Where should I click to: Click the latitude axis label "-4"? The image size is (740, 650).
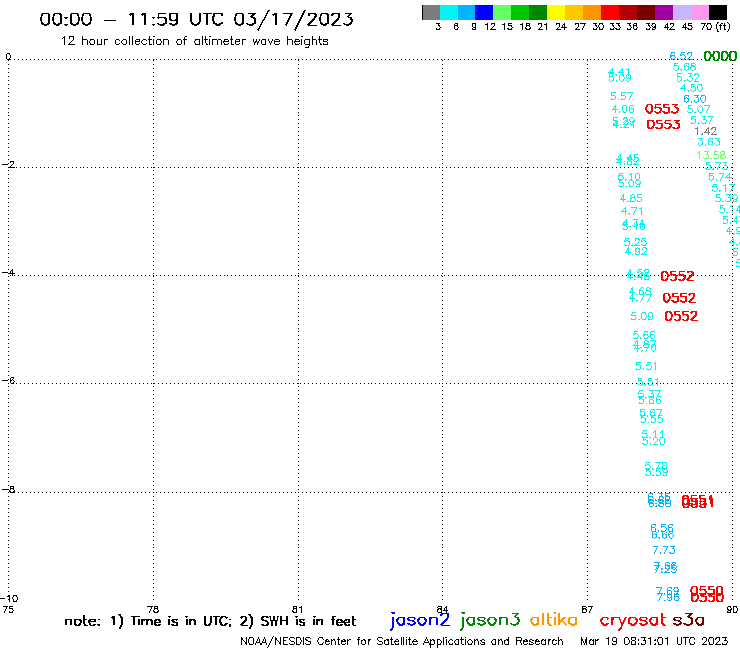tap(8, 272)
